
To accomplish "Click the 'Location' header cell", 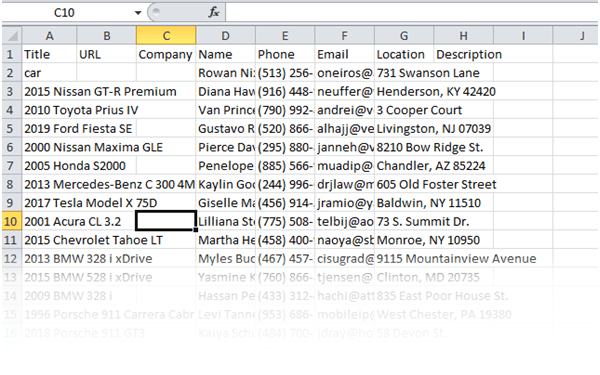I will 404,54.
